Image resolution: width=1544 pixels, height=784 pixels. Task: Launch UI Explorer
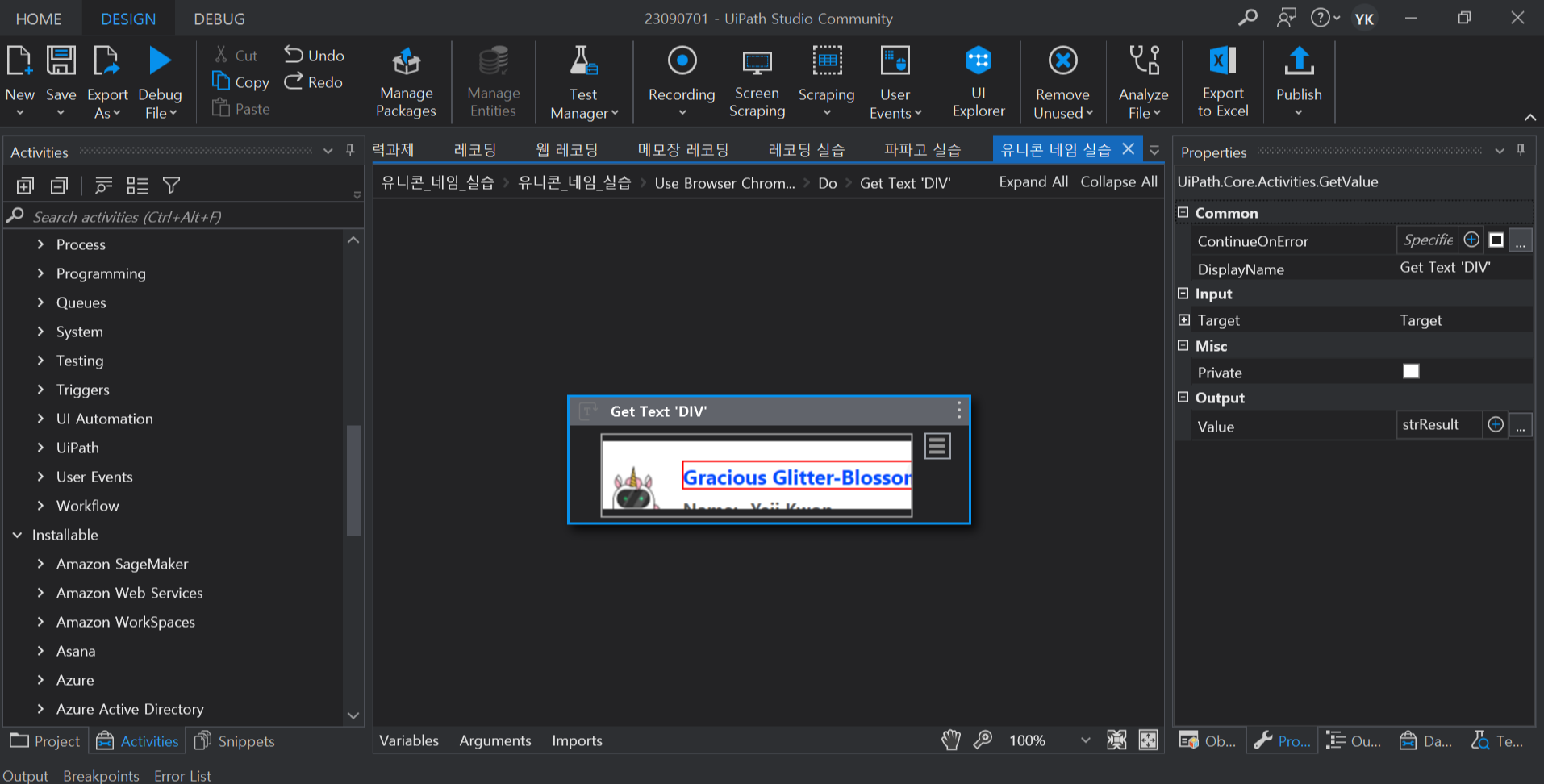[x=979, y=82]
